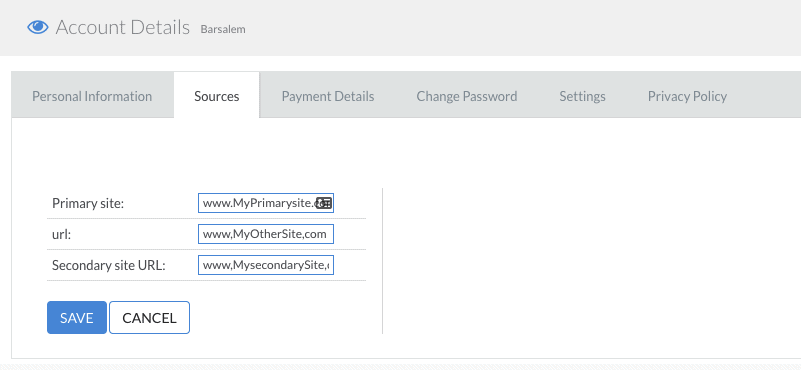Click the 'Secondary site URL:' label

point(109,265)
